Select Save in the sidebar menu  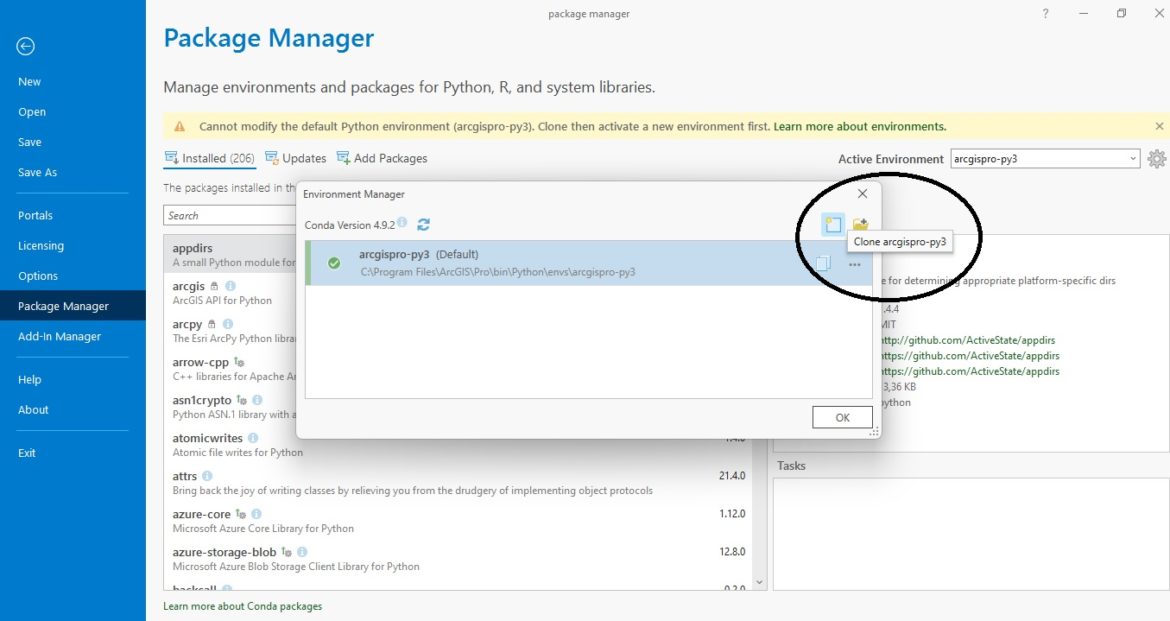click(x=30, y=142)
